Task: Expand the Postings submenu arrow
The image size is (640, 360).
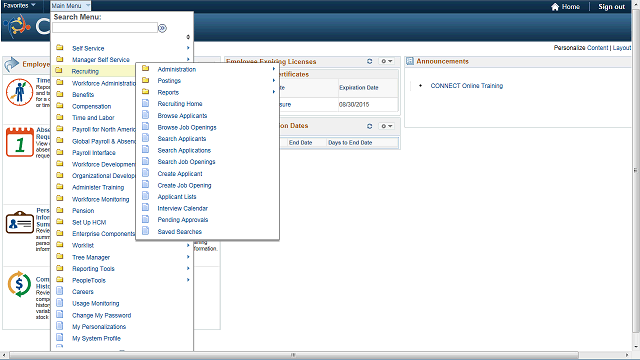Action: coord(274,80)
